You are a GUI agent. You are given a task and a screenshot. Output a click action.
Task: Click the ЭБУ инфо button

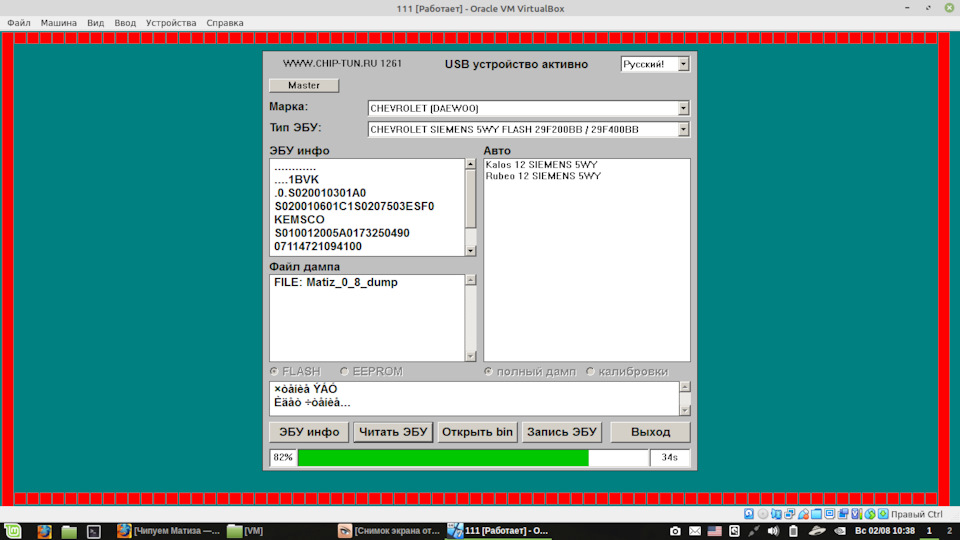tap(309, 432)
